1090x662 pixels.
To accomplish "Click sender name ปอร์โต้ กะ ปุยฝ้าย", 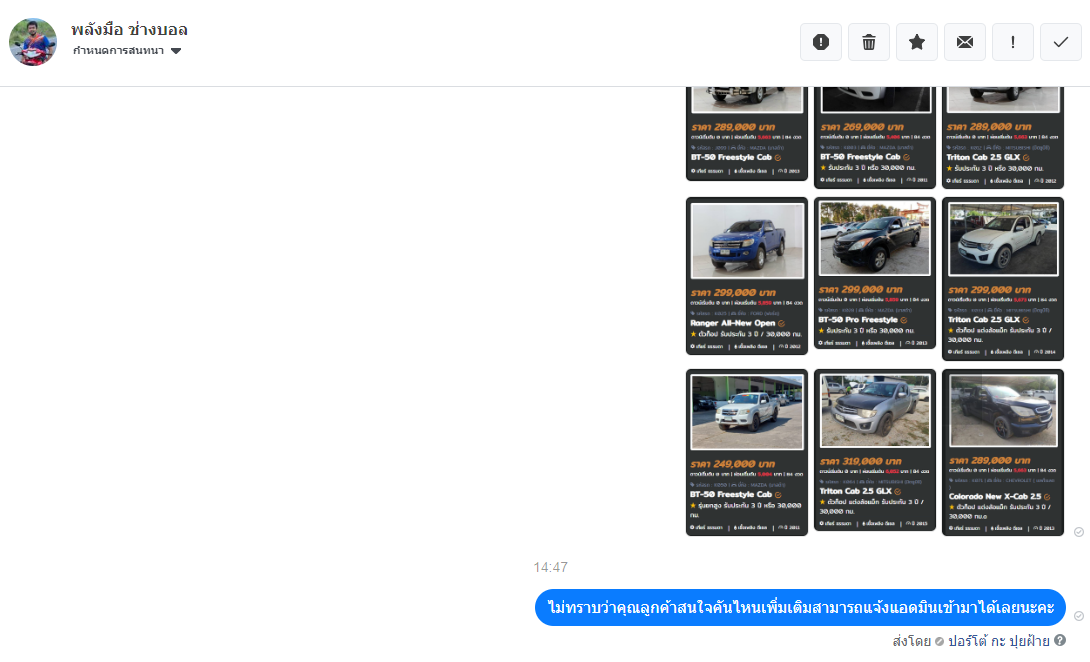I will tap(998, 641).
